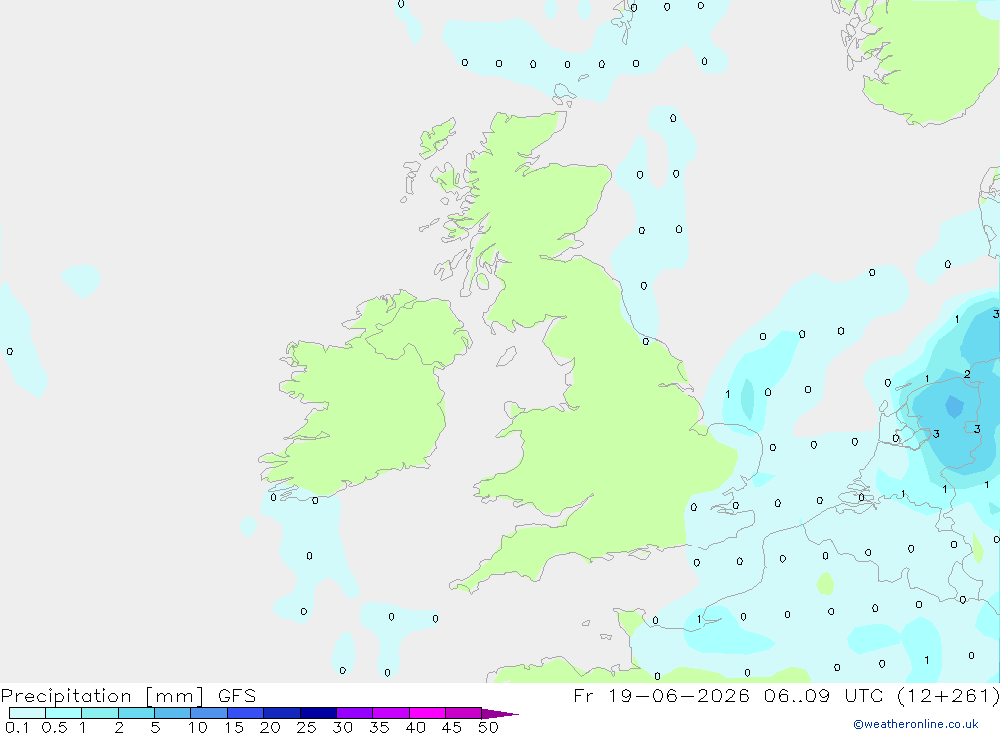Click the '35' legend scale label
1000x733 pixels.
click(379, 727)
